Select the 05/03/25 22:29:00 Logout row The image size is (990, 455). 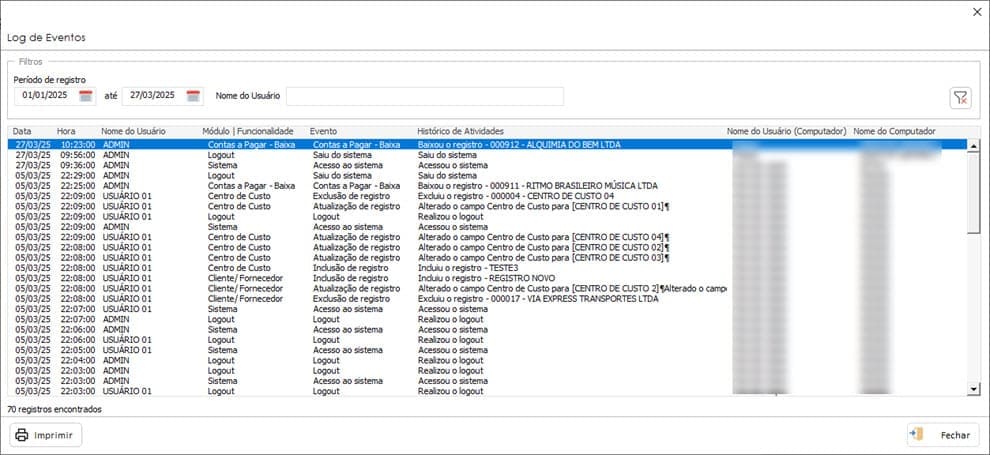point(487,175)
